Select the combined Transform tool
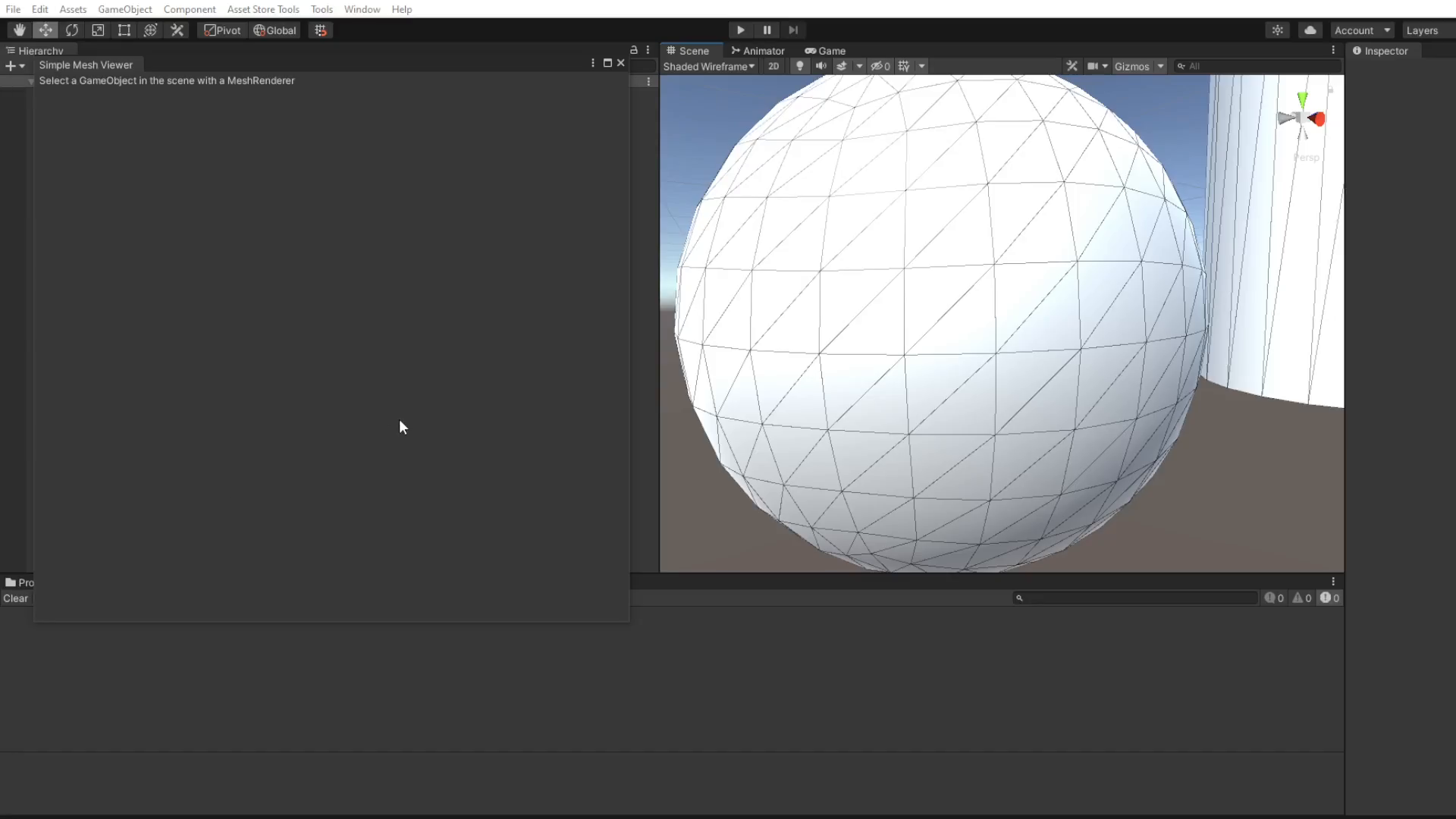 [150, 30]
